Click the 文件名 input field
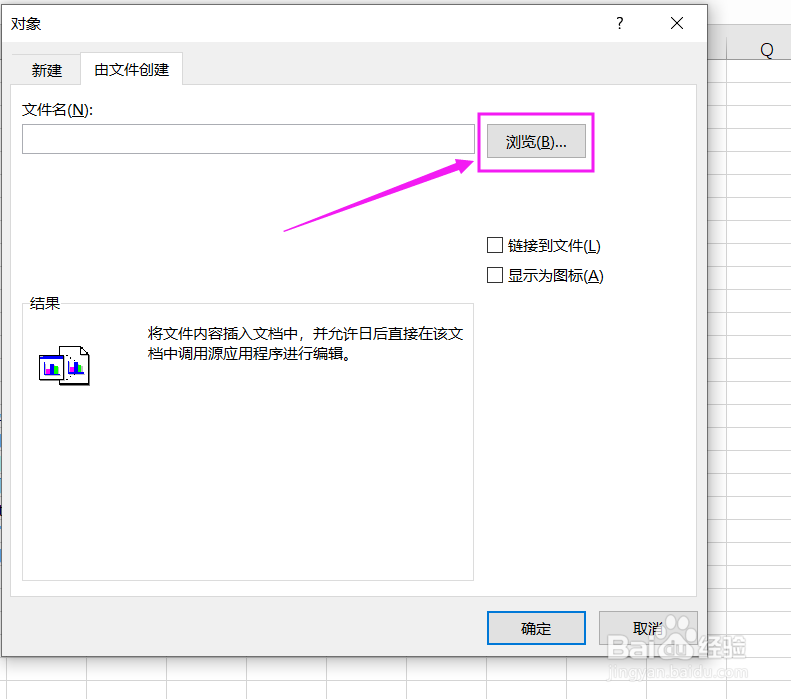The height and width of the screenshot is (699, 791). pos(248,139)
